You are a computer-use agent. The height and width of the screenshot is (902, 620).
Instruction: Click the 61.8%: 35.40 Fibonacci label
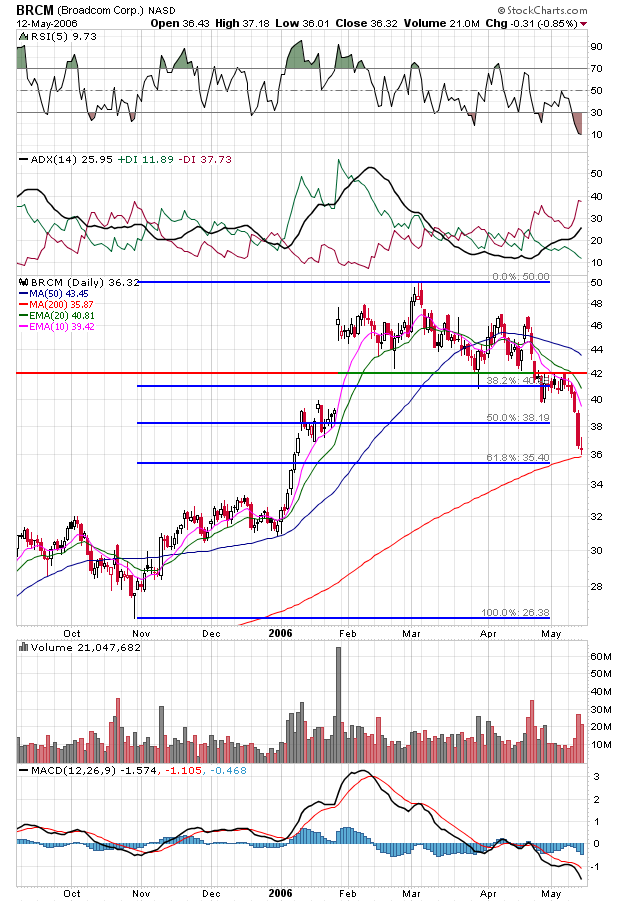tap(518, 458)
